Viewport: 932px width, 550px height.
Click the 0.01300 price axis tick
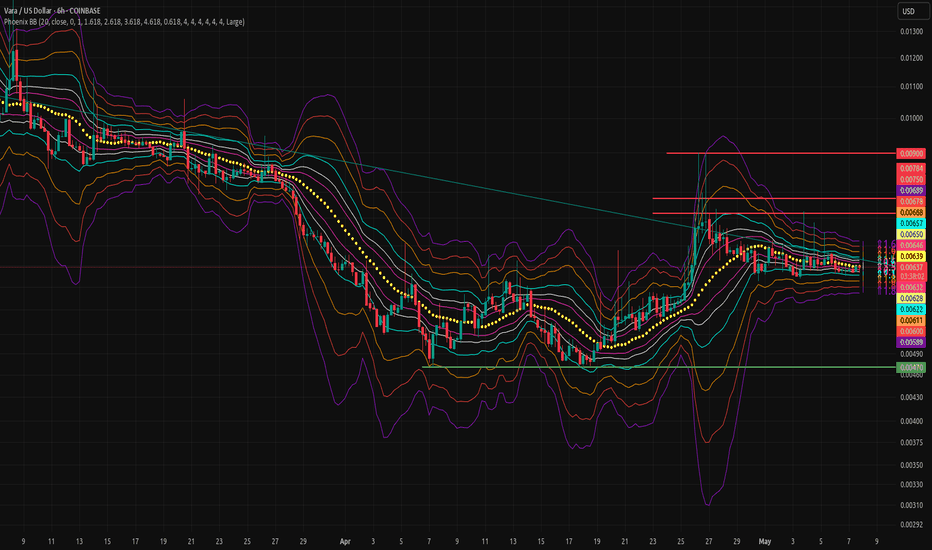tap(911, 32)
